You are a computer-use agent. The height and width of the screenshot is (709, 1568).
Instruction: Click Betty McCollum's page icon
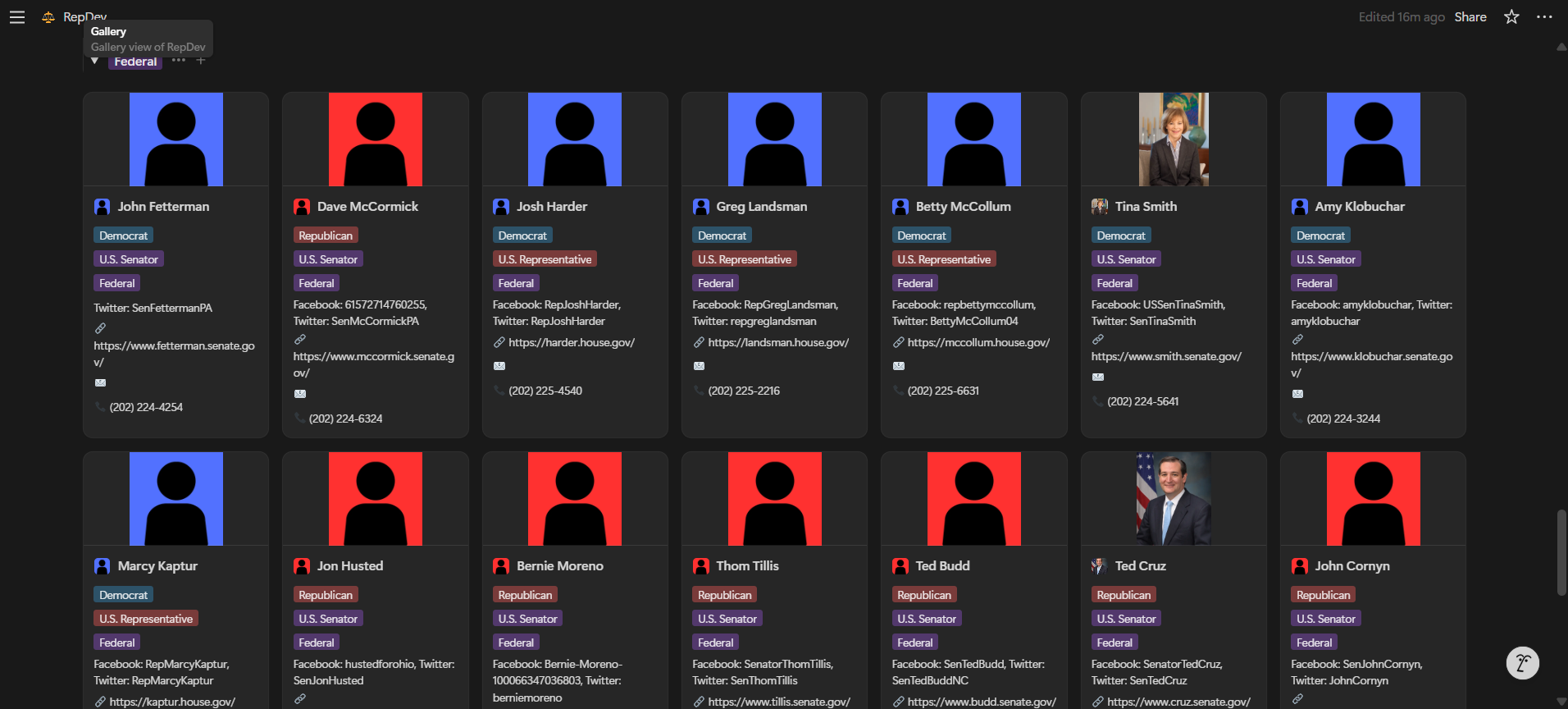coord(900,207)
